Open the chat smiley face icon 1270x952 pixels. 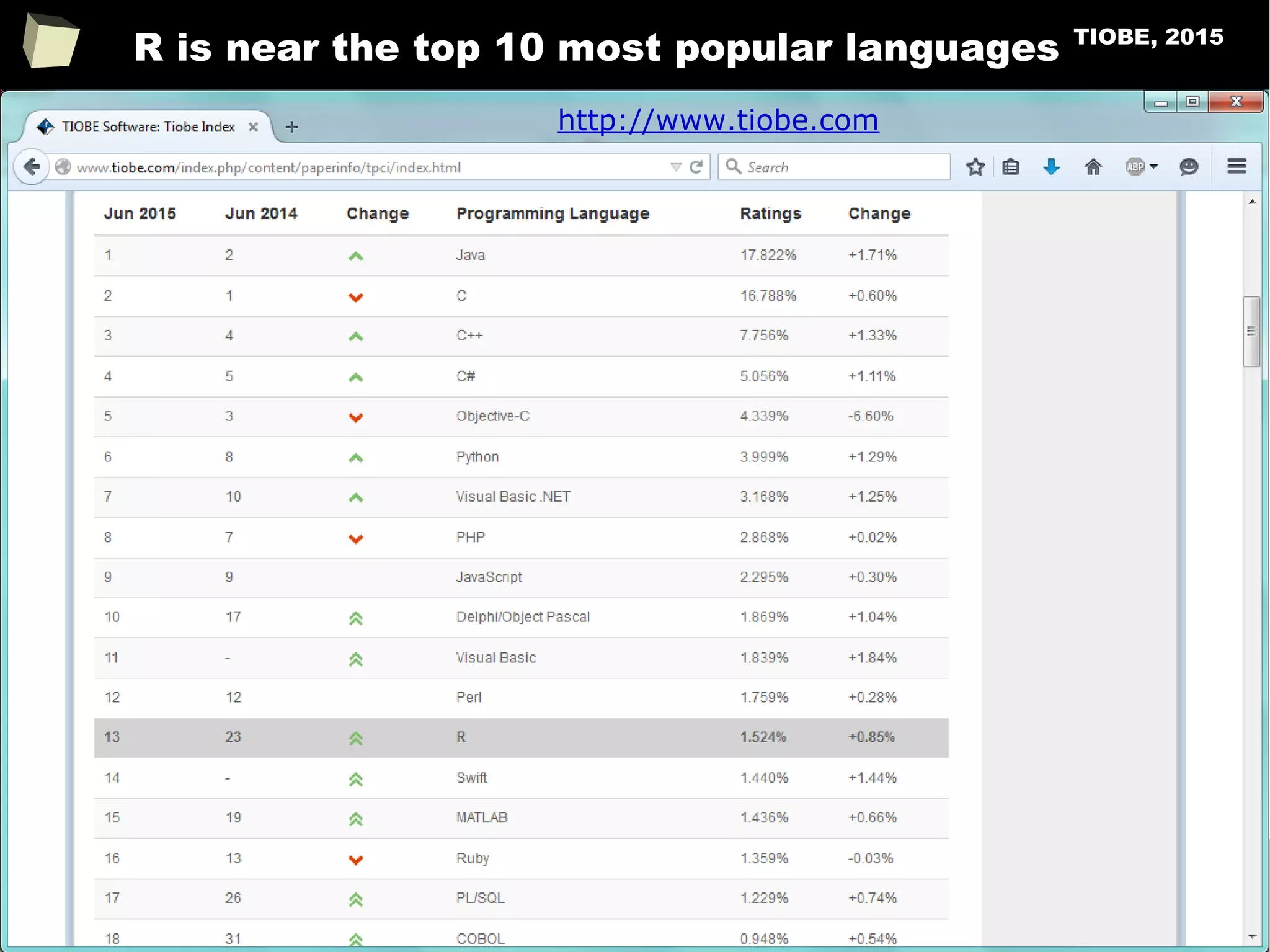pos(1188,167)
